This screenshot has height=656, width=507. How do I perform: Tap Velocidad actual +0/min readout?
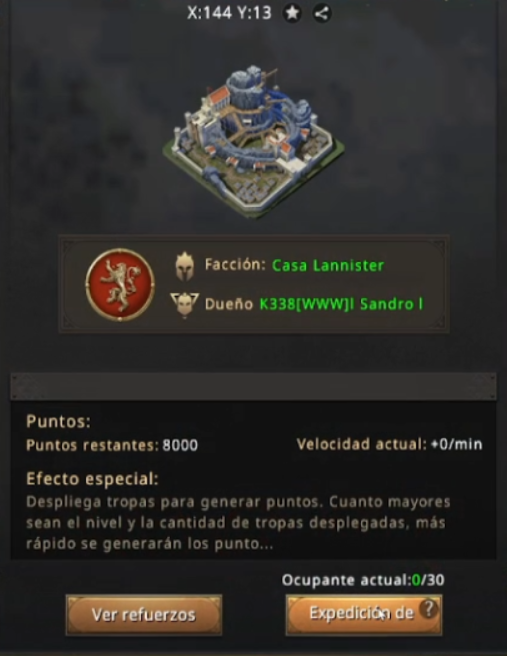(x=389, y=444)
